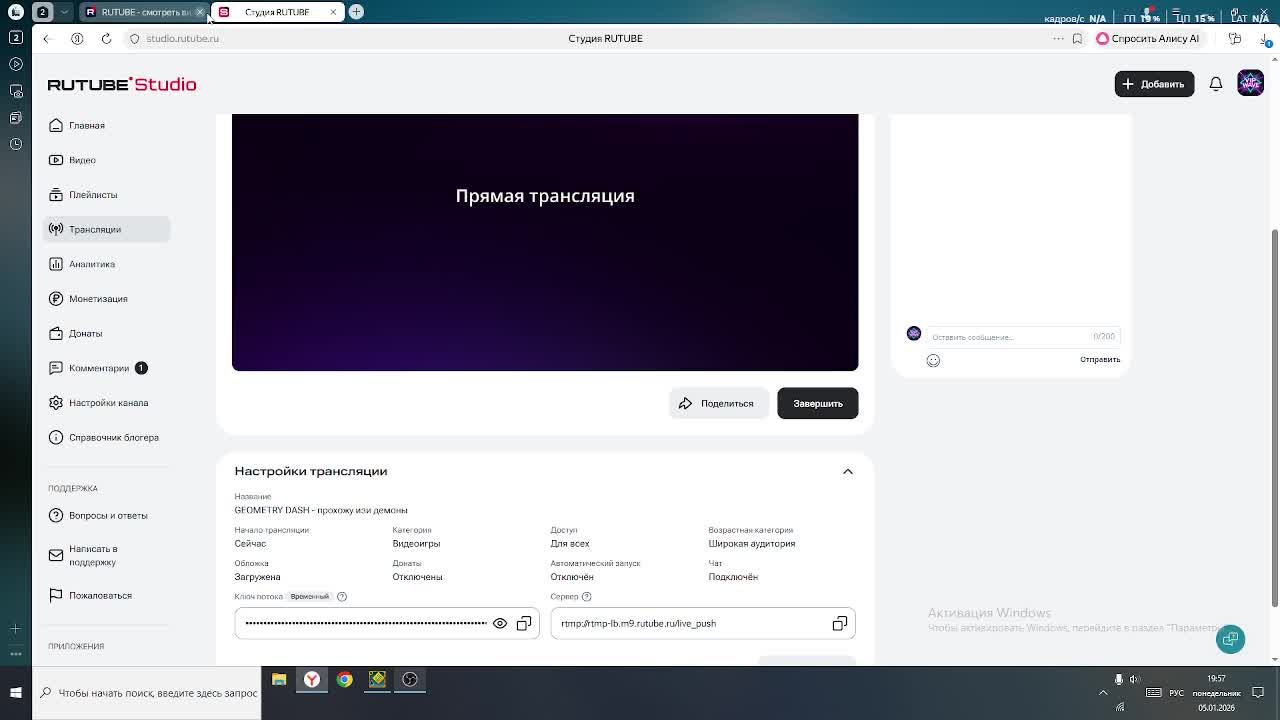Click the Пожаловаться flag icon

[56, 596]
